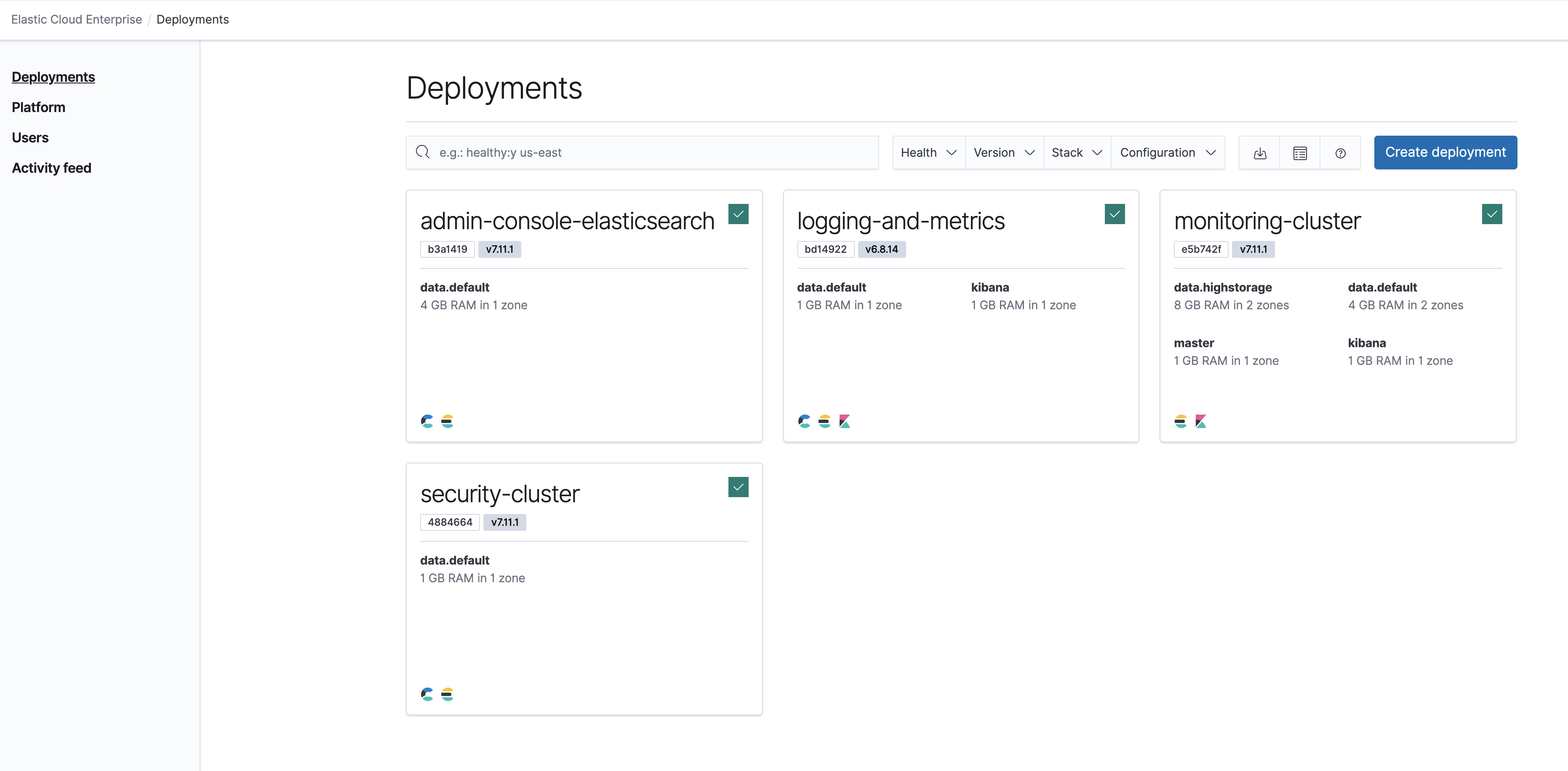The width and height of the screenshot is (1568, 771).
Task: Open the Configuration filter dropdown
Action: pos(1168,153)
